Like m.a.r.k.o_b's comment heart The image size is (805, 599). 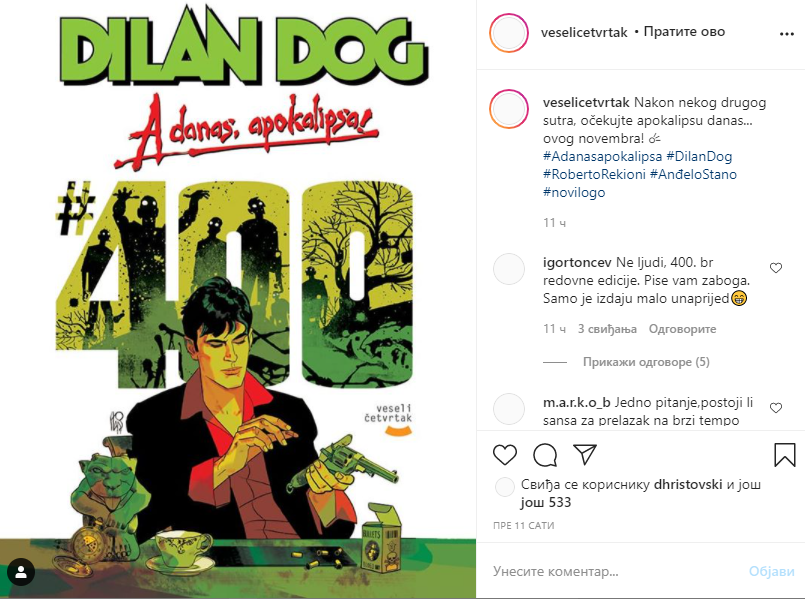pyautogui.click(x=776, y=408)
